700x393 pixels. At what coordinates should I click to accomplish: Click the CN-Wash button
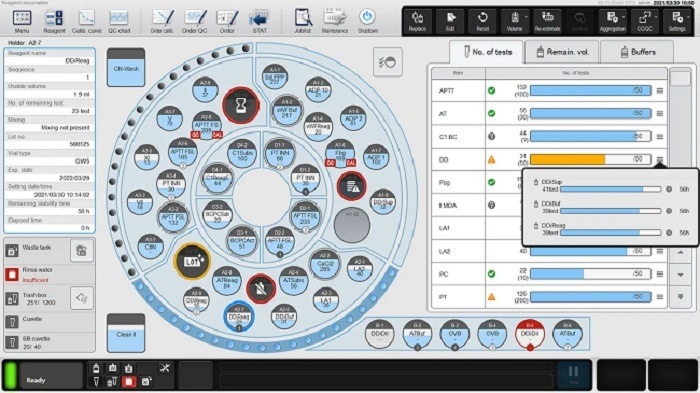126,68
